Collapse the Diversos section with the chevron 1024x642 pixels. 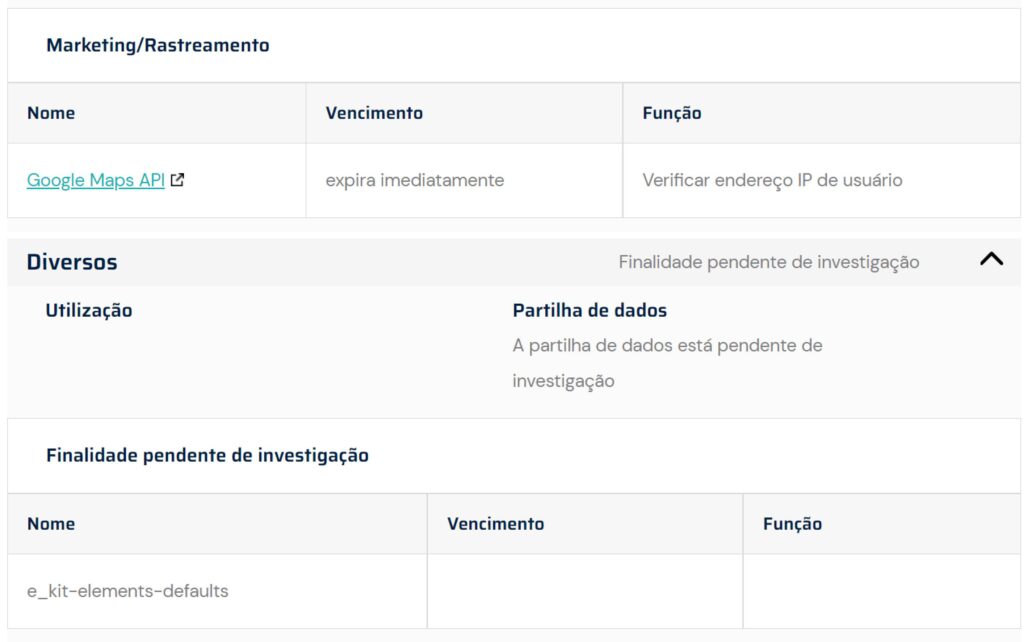[991, 259]
